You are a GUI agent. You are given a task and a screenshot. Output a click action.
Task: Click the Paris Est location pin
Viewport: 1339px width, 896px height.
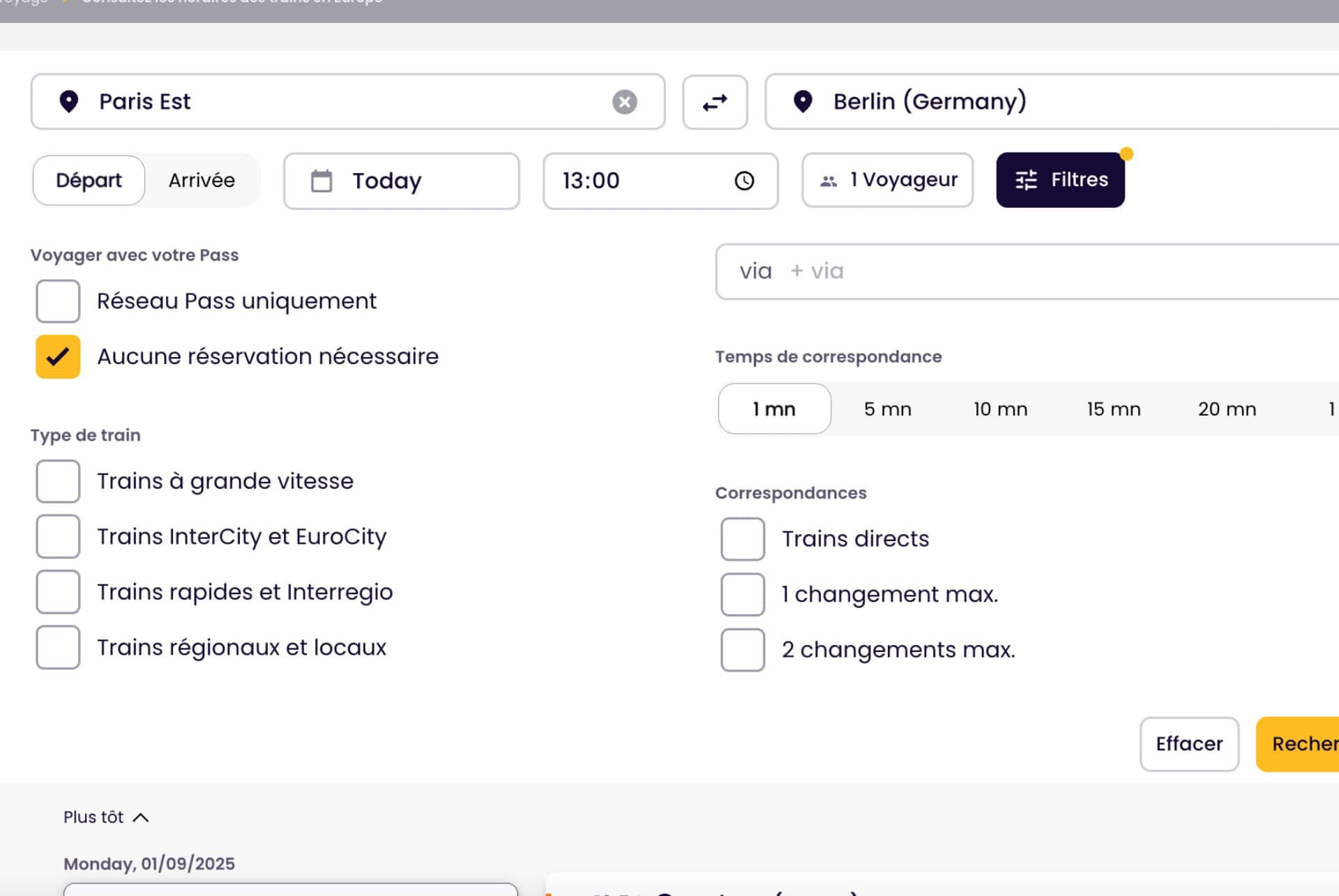[x=68, y=102]
